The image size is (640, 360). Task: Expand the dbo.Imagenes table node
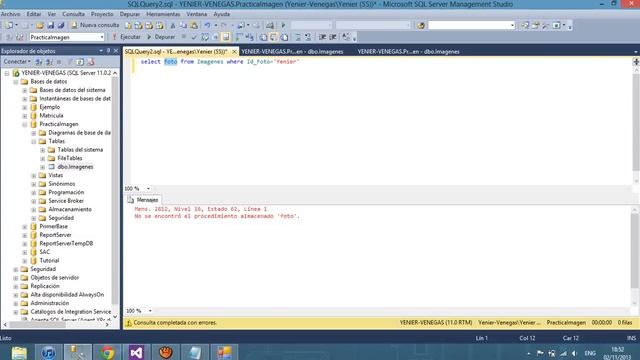42,167
